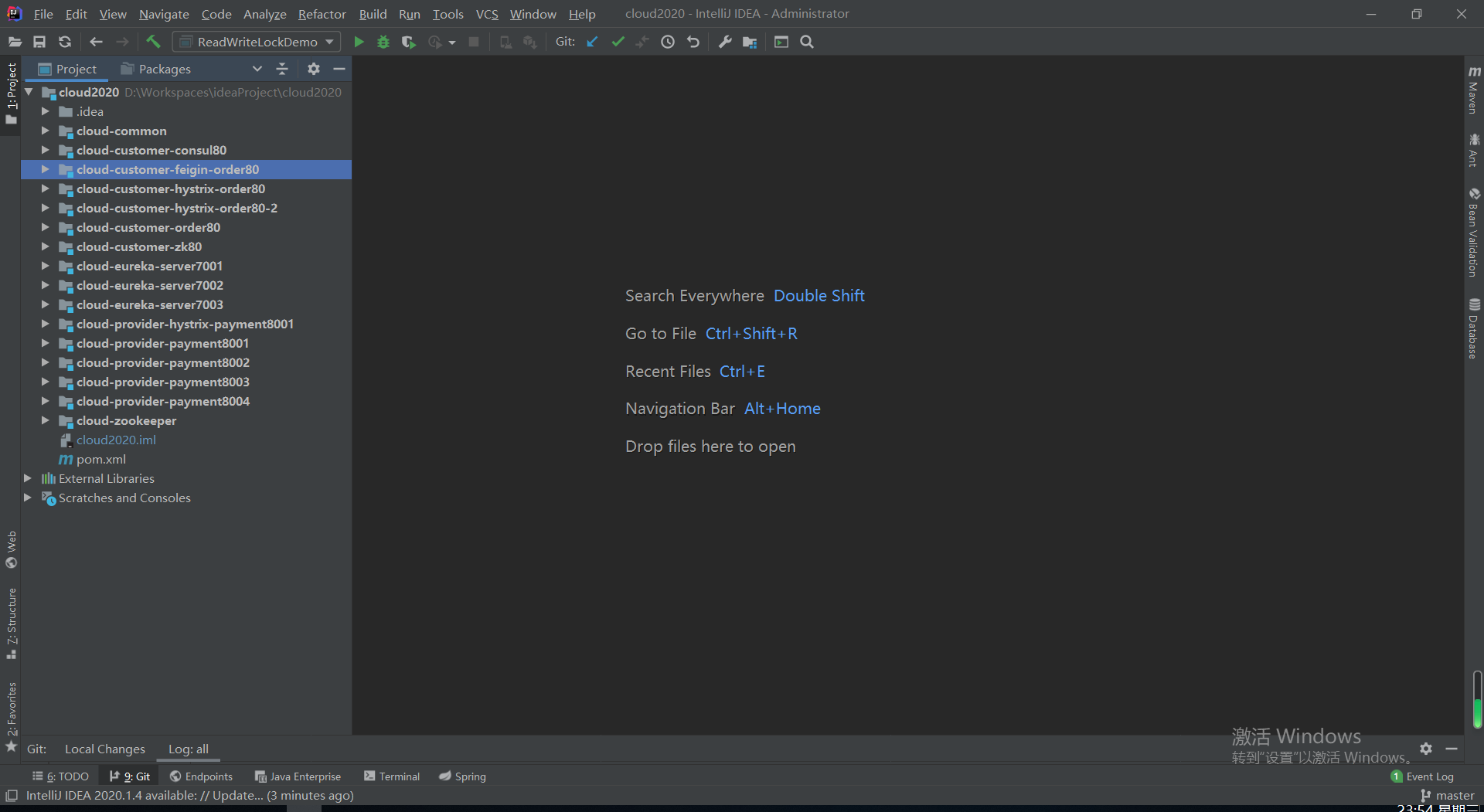Click the memory indicator bar

(1477, 699)
